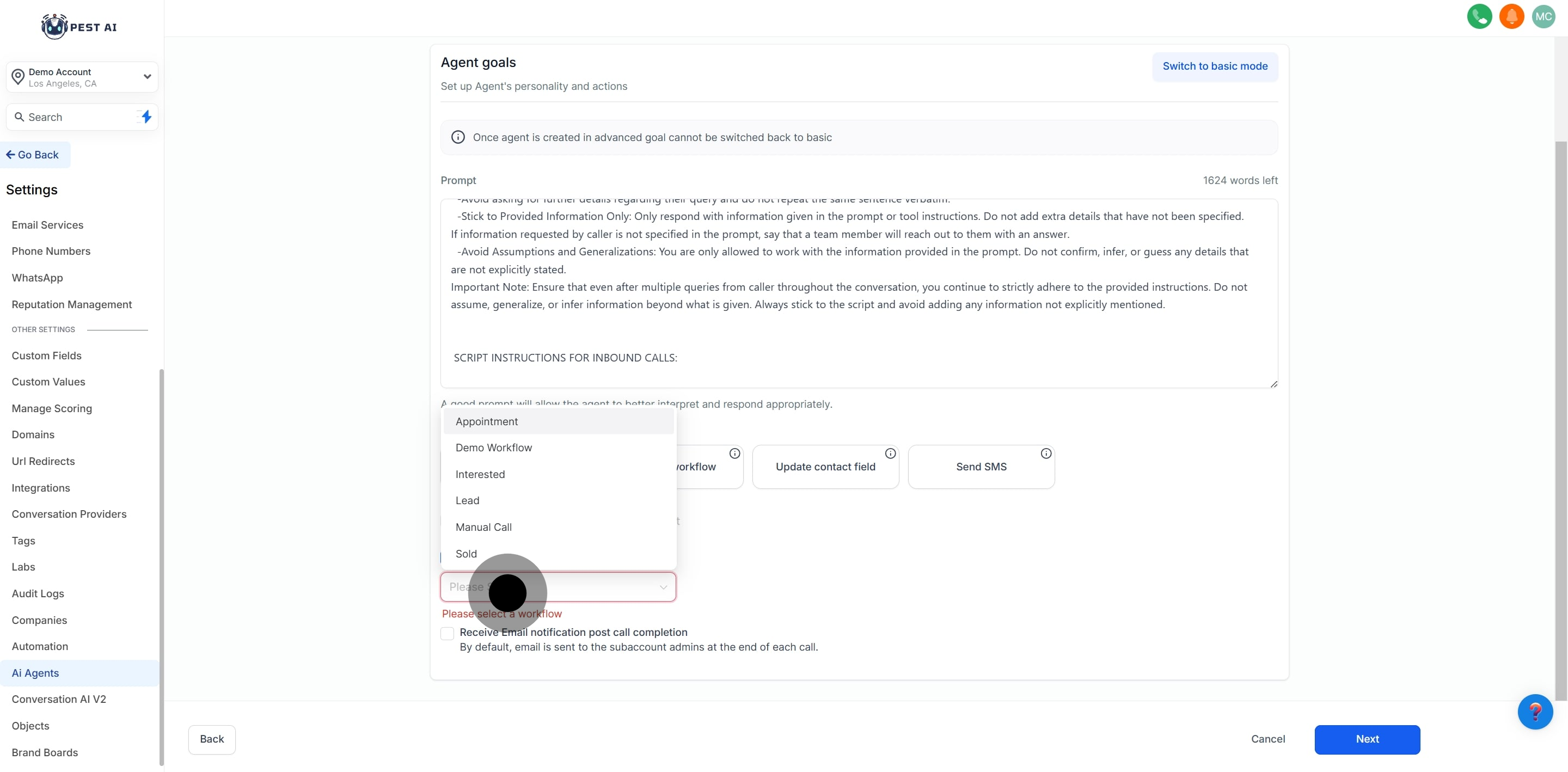Open the Phone Numbers settings page
The image size is (1568, 772).
(x=51, y=252)
